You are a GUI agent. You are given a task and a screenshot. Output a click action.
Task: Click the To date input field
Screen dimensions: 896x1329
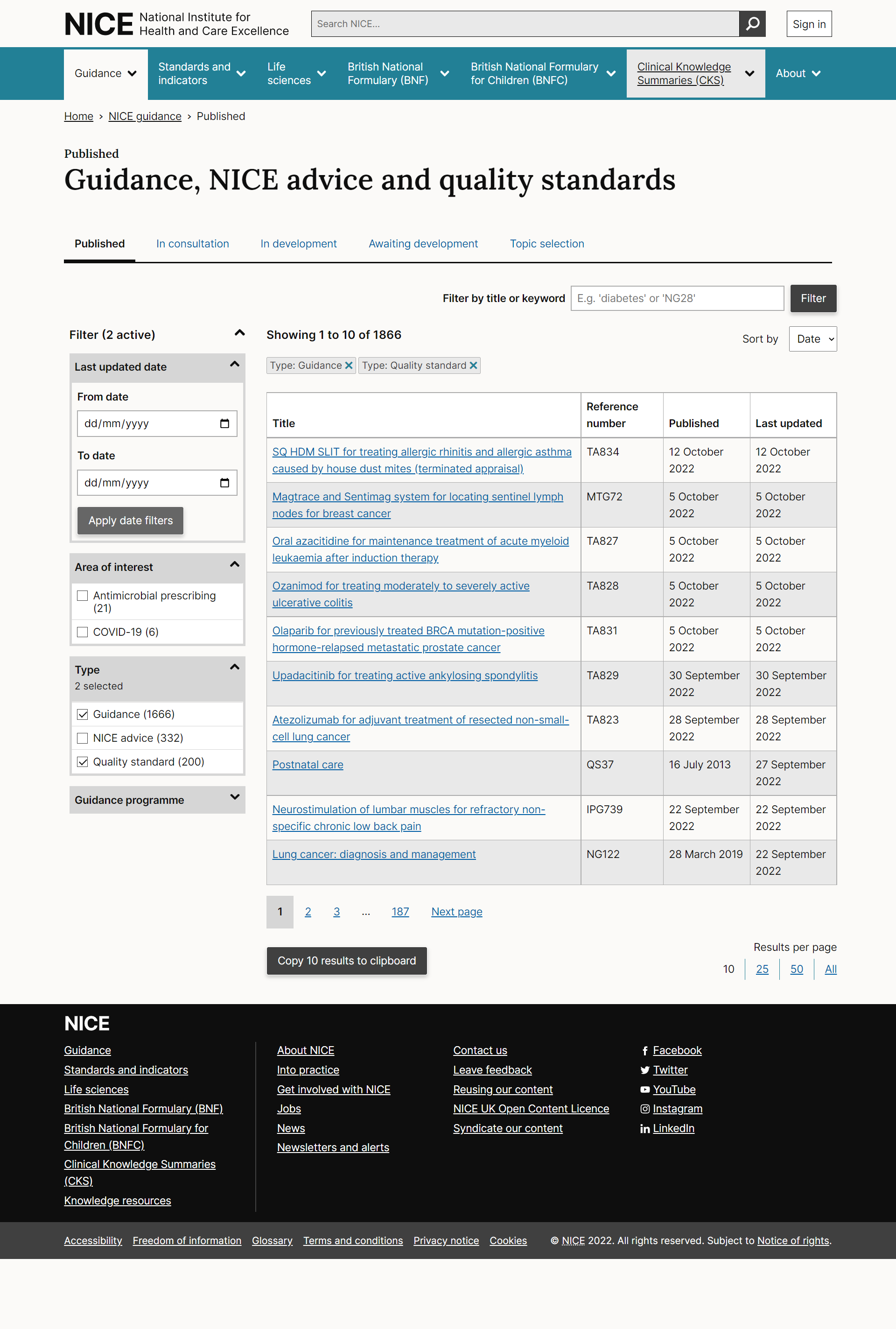pos(157,483)
